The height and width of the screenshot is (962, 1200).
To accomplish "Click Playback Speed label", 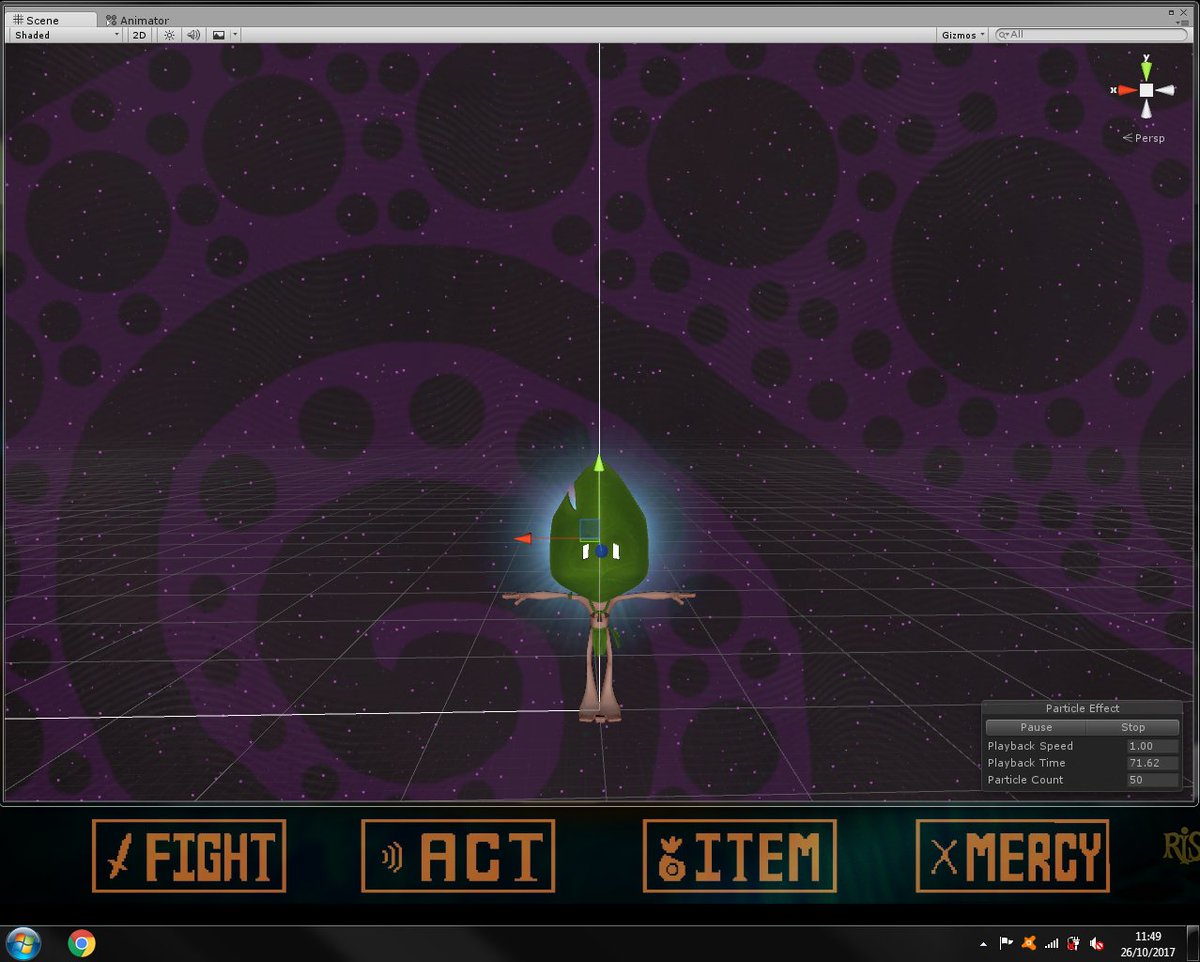I will pyautogui.click(x=1030, y=746).
